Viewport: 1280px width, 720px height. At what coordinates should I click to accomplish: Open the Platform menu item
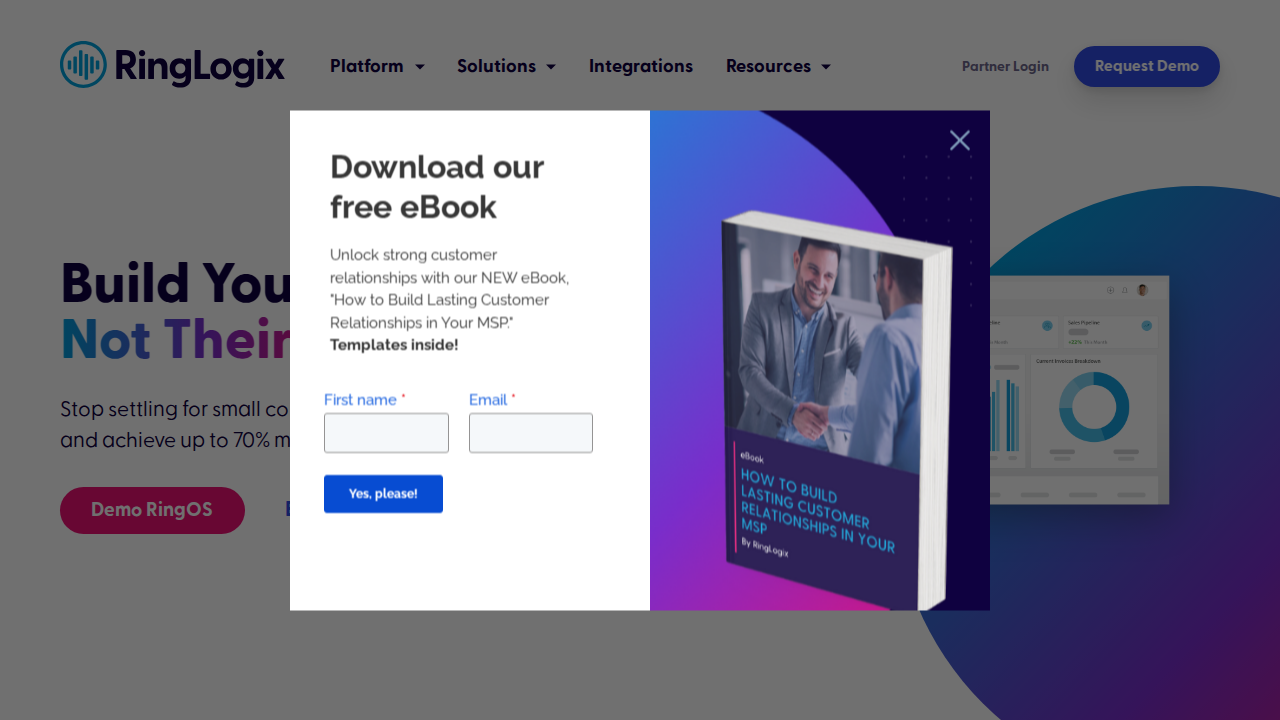point(367,66)
